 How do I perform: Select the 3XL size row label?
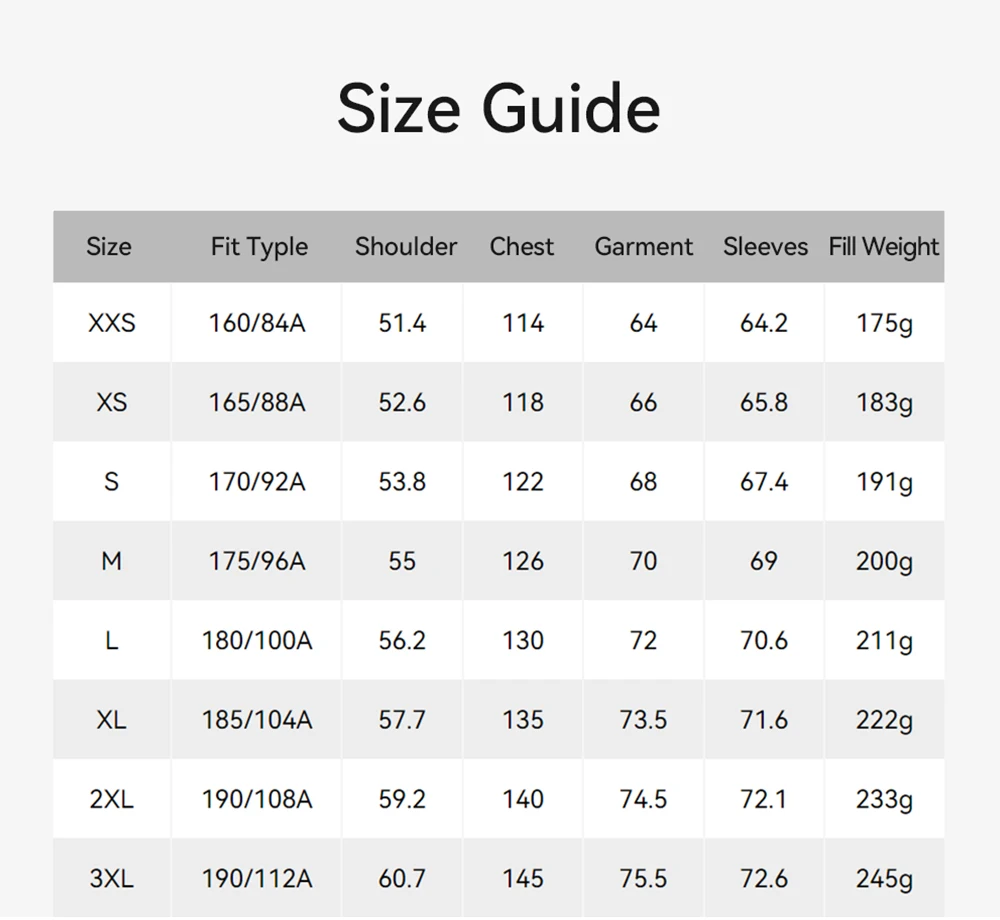point(112,879)
